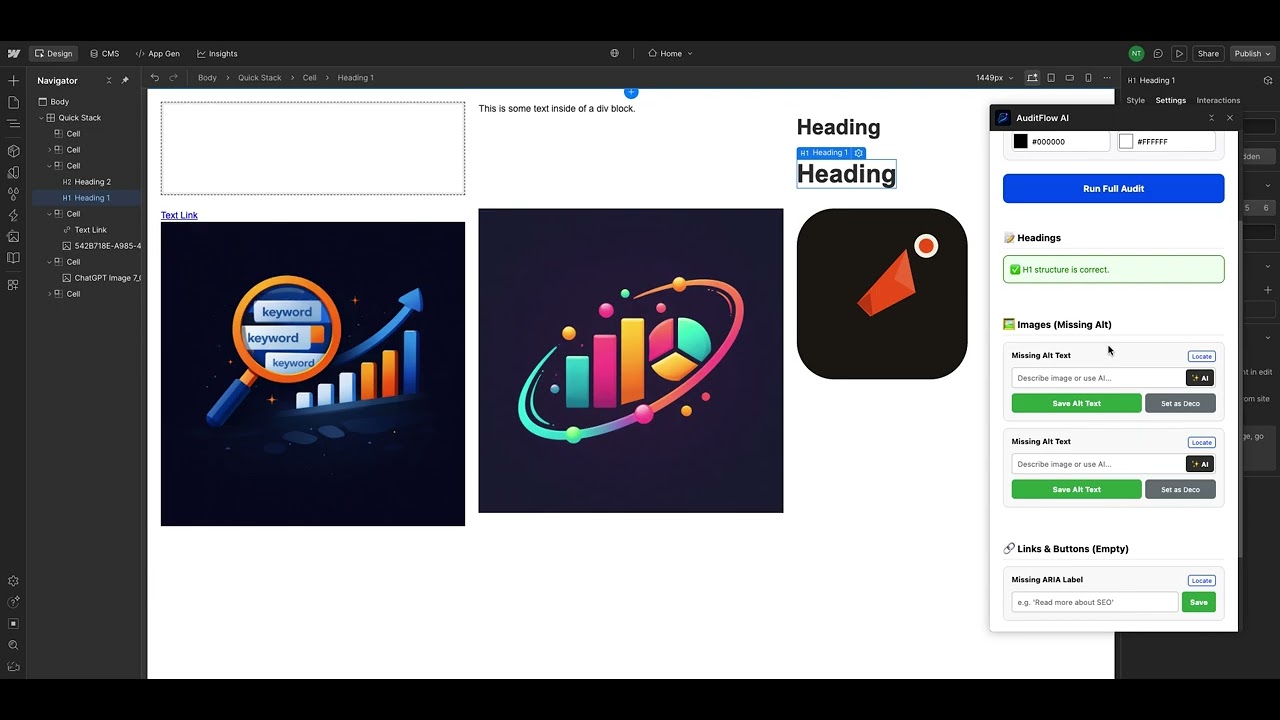
Task: Click the Quick Stack breadcrumb
Action: [259, 78]
